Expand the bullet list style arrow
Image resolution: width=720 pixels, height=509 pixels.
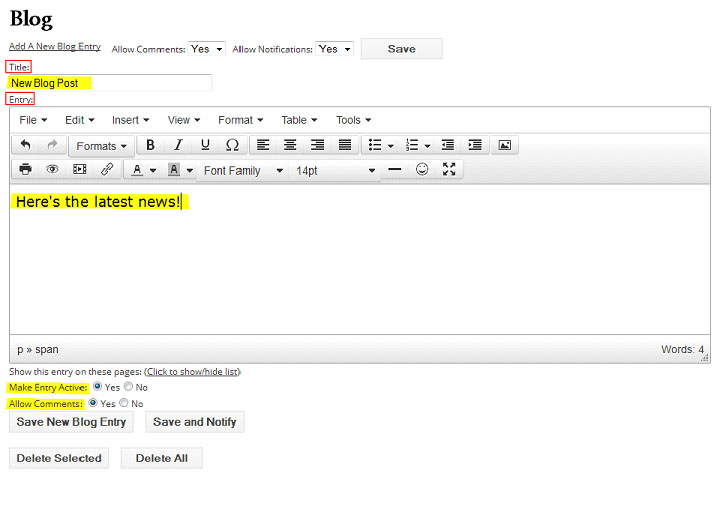click(x=391, y=146)
